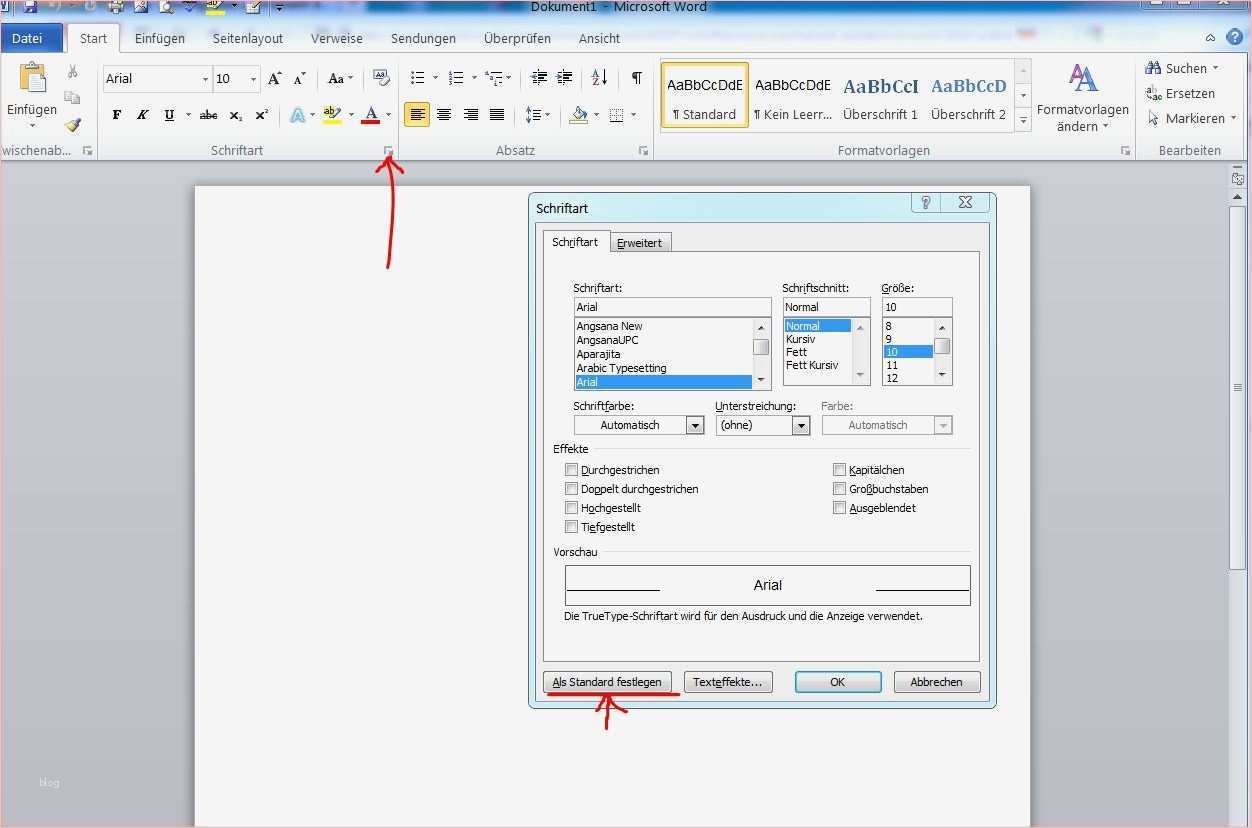Check Hochgestellt checkbox
The height and width of the screenshot is (828, 1252).
[571, 508]
